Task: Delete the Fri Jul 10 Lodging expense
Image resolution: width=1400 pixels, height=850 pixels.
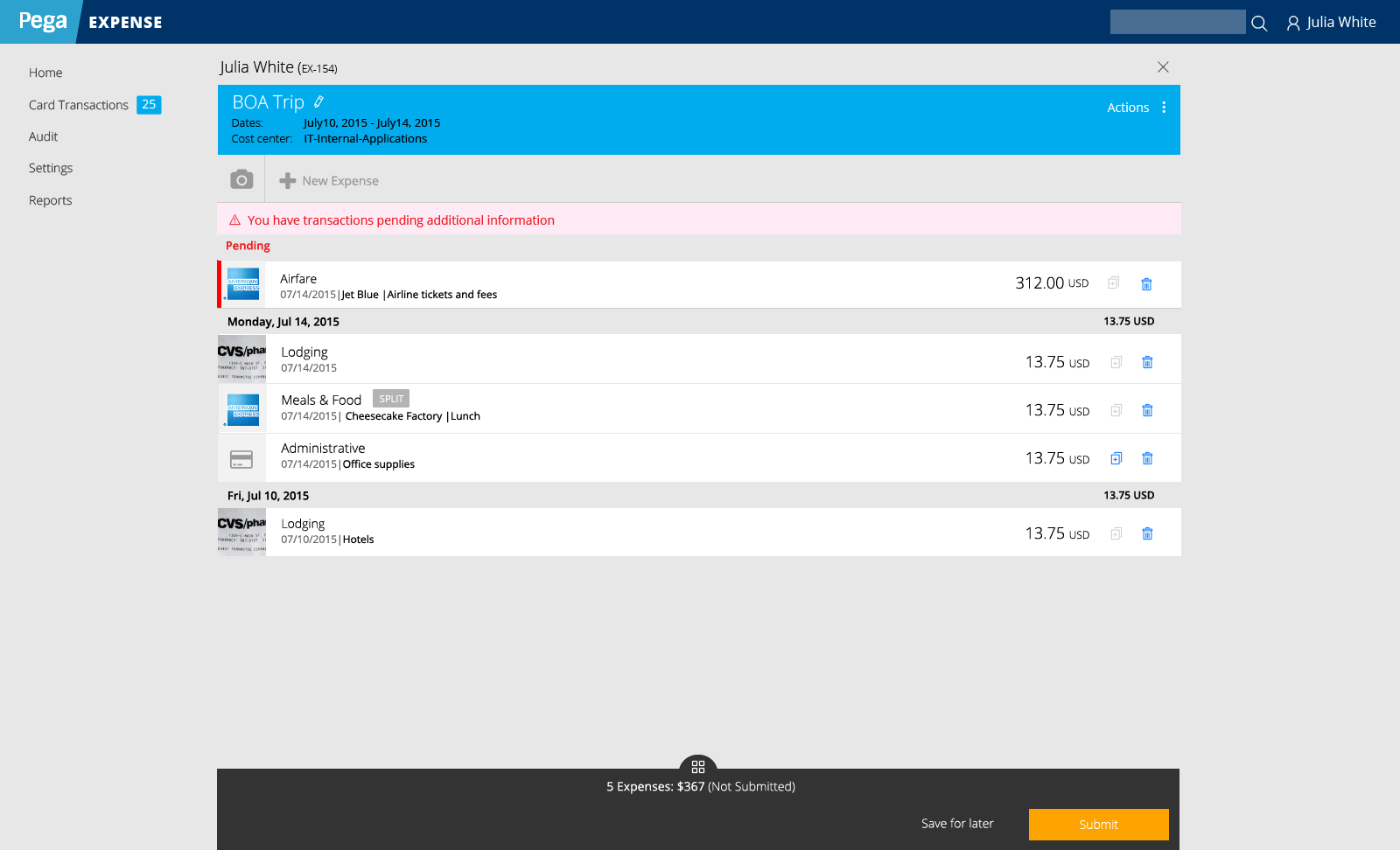Action: pyautogui.click(x=1147, y=534)
